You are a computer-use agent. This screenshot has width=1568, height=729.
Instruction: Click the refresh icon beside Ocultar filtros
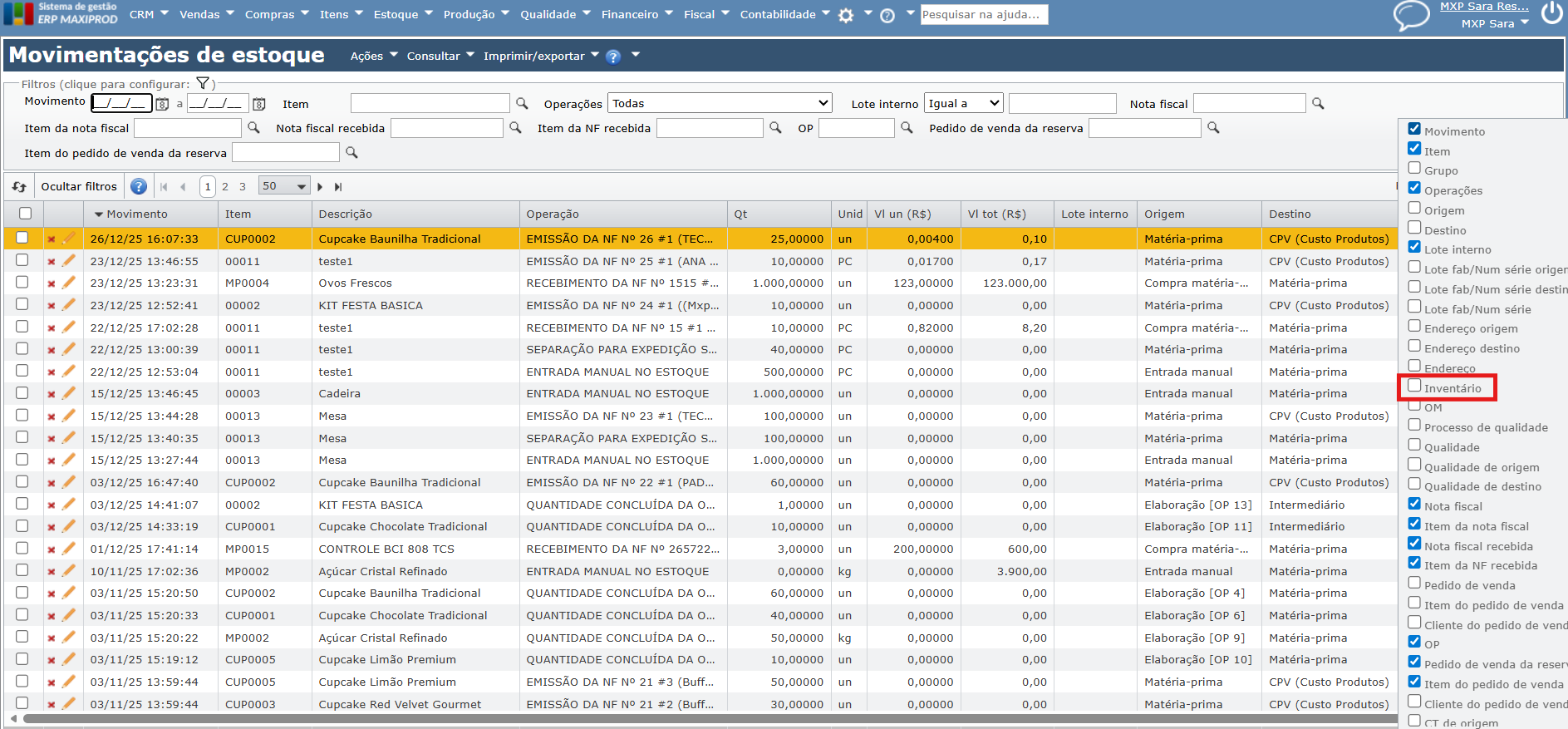pyautogui.click(x=19, y=187)
